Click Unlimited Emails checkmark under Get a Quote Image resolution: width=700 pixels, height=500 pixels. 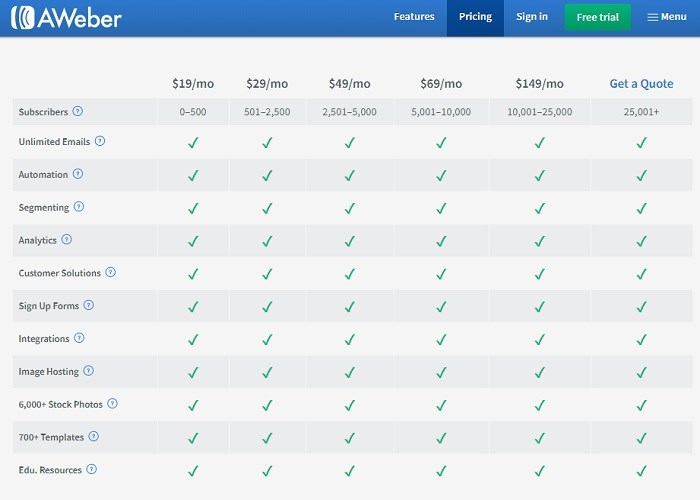pyautogui.click(x=642, y=142)
